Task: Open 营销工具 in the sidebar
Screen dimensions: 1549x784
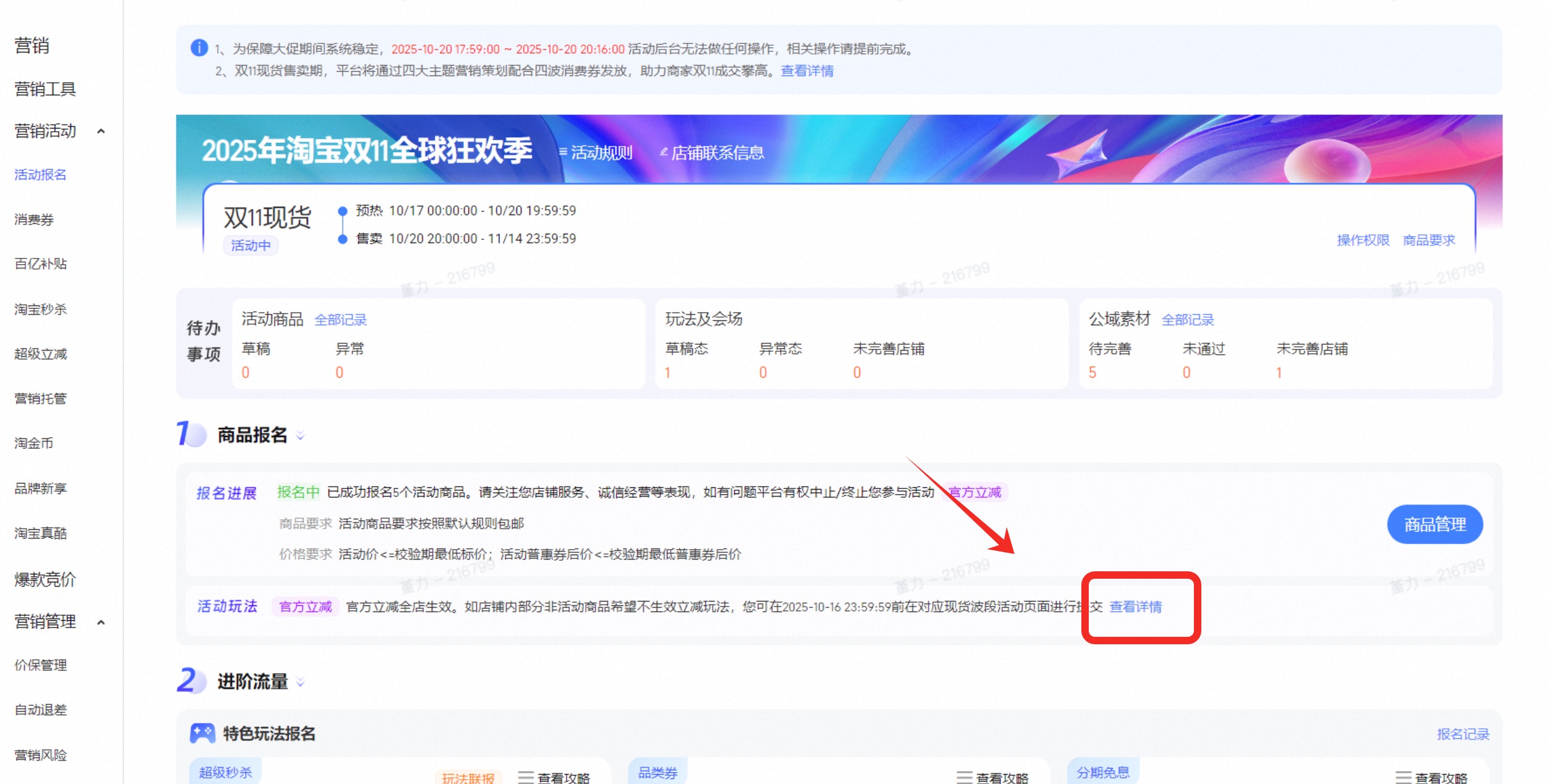Action: point(45,89)
